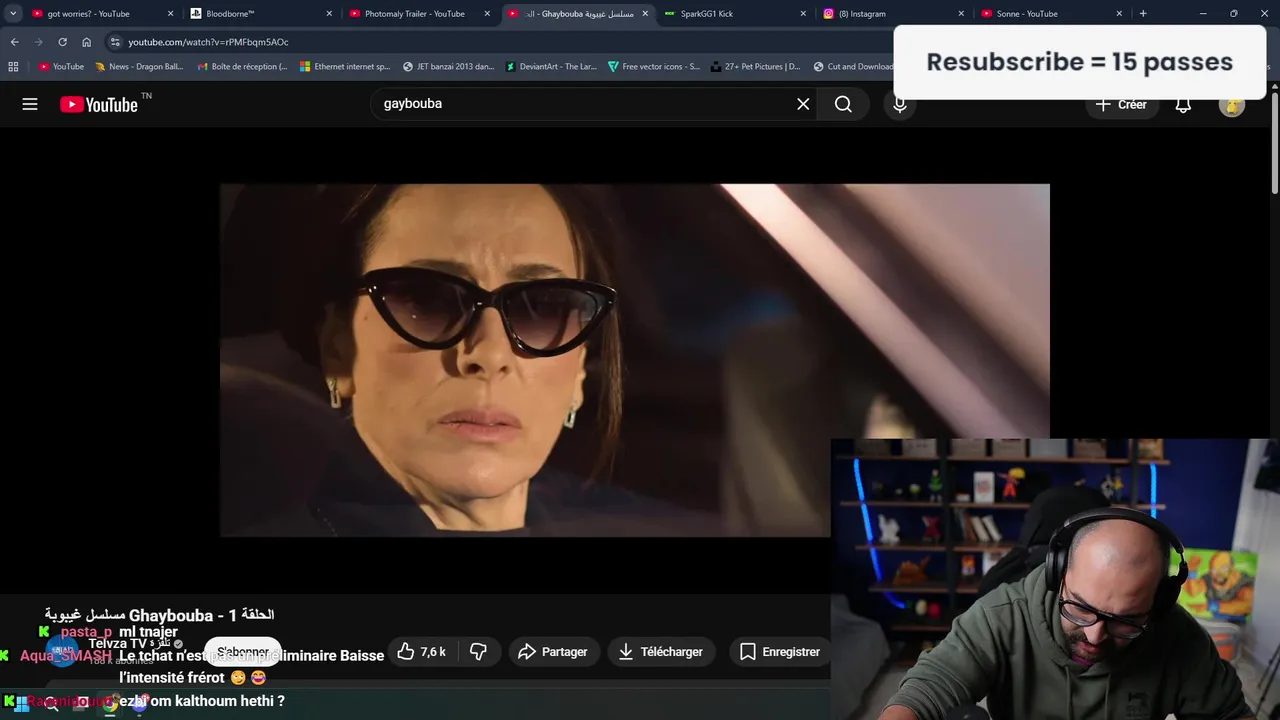Viewport: 1280px width, 720px height.
Task: Save the video via Enregistrer
Action: 779,652
